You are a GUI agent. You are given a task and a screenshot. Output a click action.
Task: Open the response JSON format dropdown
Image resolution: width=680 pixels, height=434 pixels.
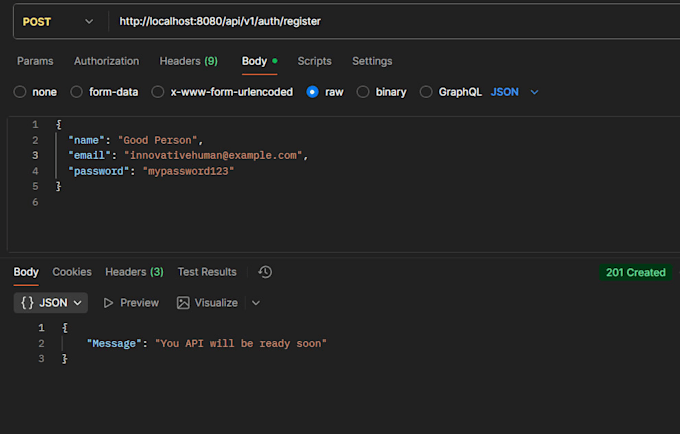[51, 303]
